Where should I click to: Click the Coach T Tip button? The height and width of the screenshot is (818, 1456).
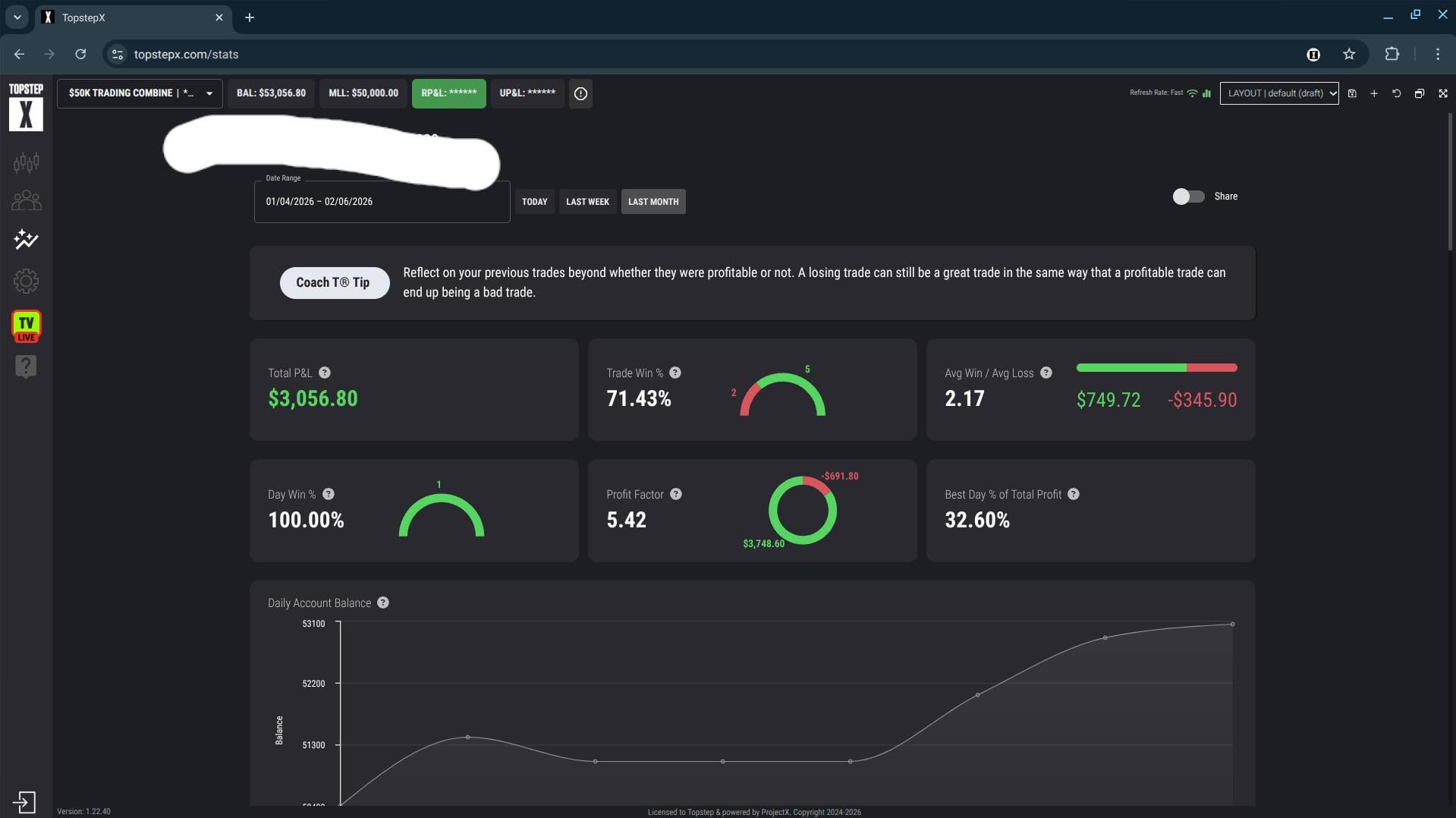click(x=334, y=283)
